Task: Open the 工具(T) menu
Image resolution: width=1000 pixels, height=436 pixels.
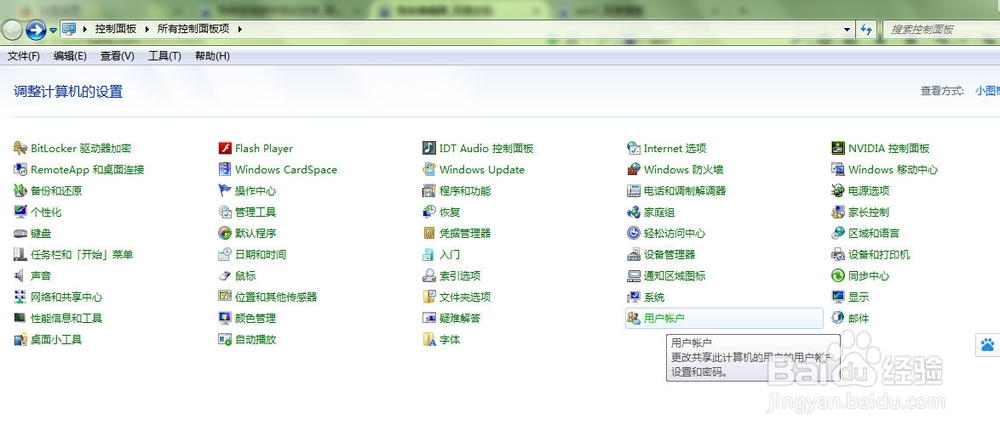Action: [x=165, y=56]
